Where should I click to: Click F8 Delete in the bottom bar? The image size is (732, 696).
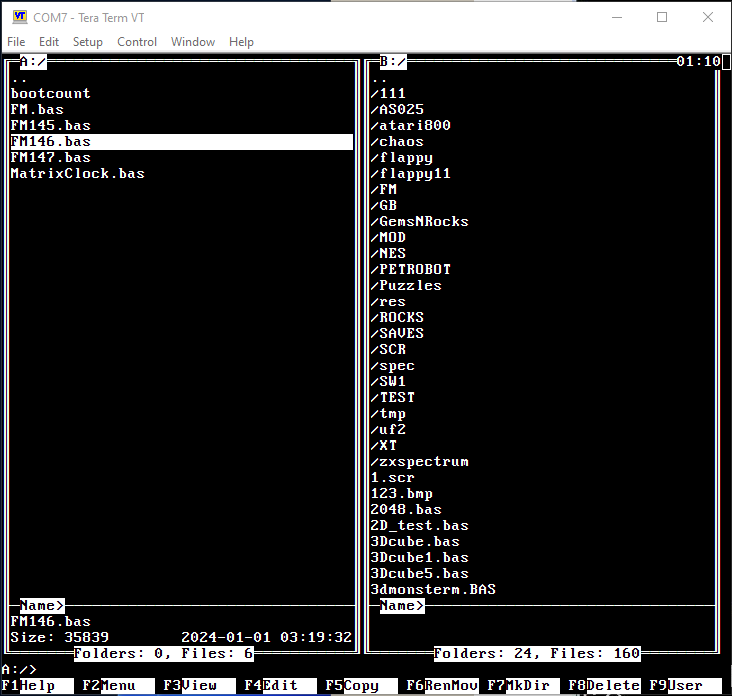click(610, 686)
